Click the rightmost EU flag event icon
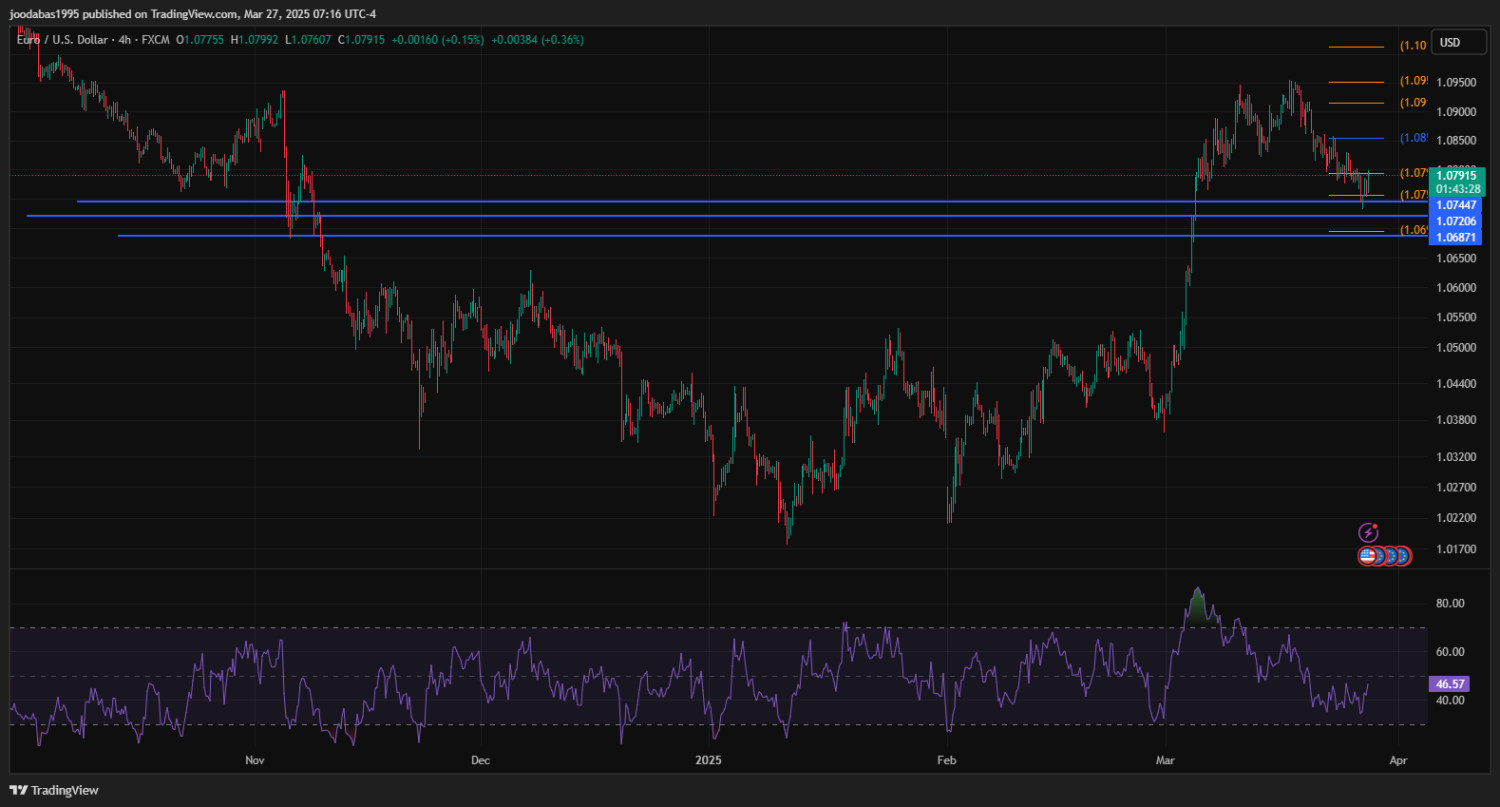 1402,556
